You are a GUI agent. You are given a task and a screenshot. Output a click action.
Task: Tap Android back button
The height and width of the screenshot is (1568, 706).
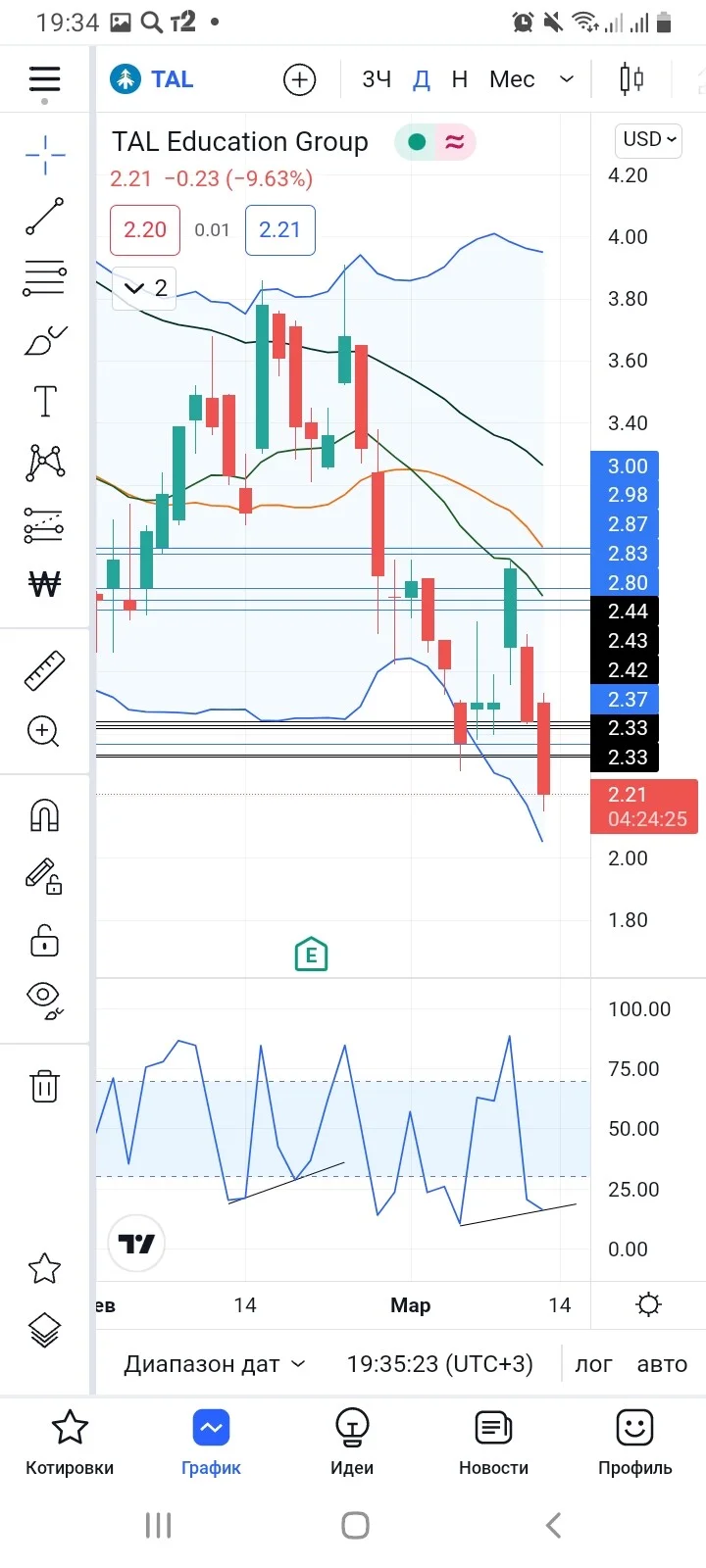[x=553, y=1525]
